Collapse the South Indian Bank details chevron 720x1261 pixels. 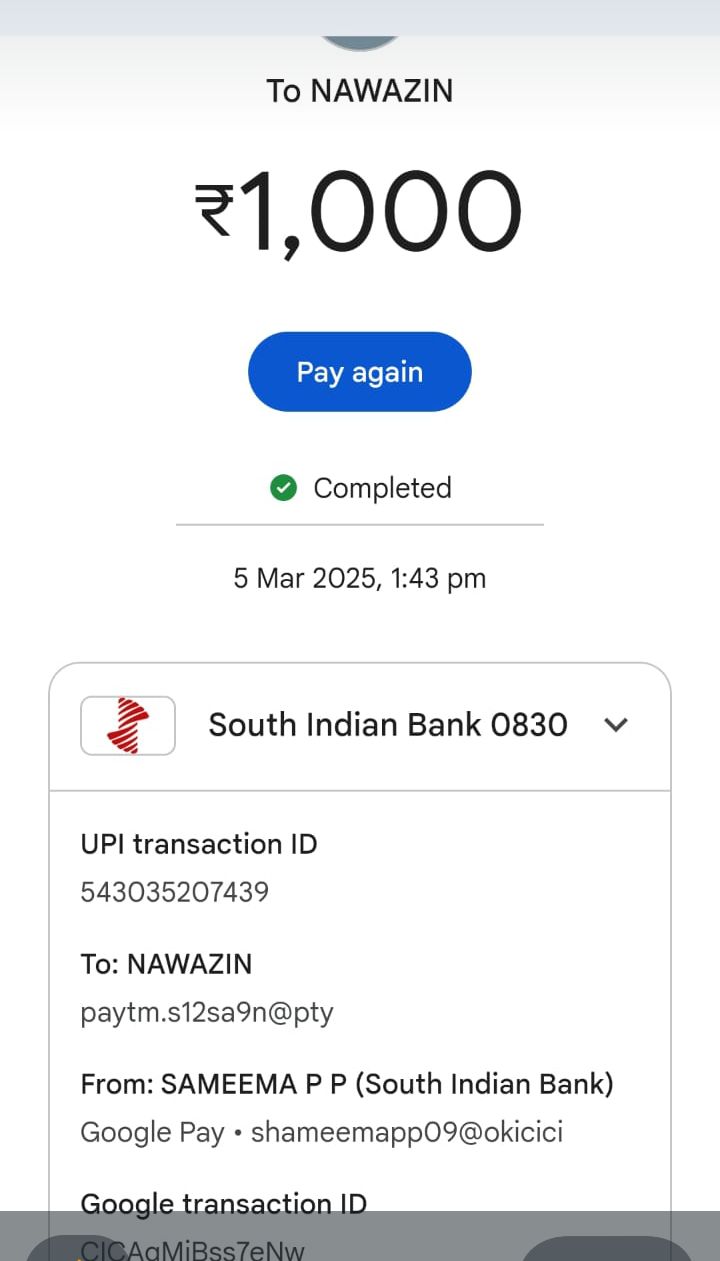617,725
